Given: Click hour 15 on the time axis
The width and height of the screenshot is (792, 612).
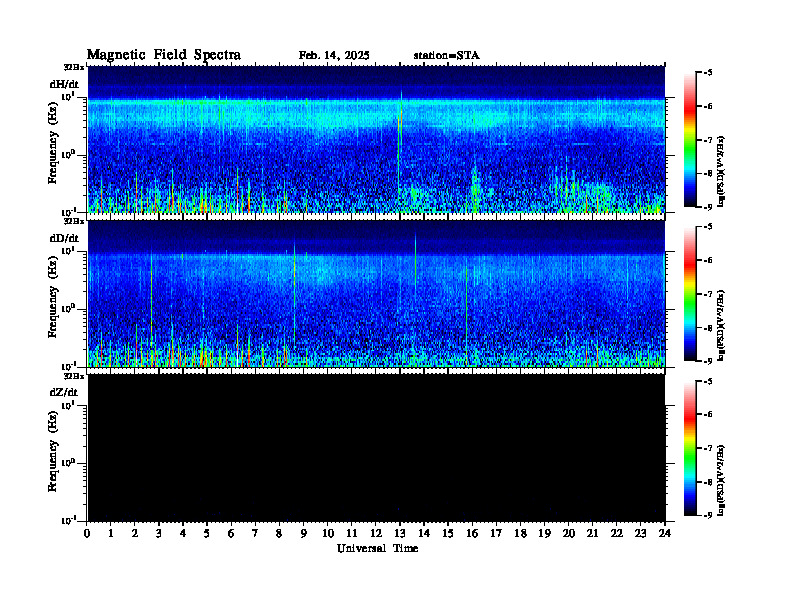Looking at the screenshot, I should [448, 534].
